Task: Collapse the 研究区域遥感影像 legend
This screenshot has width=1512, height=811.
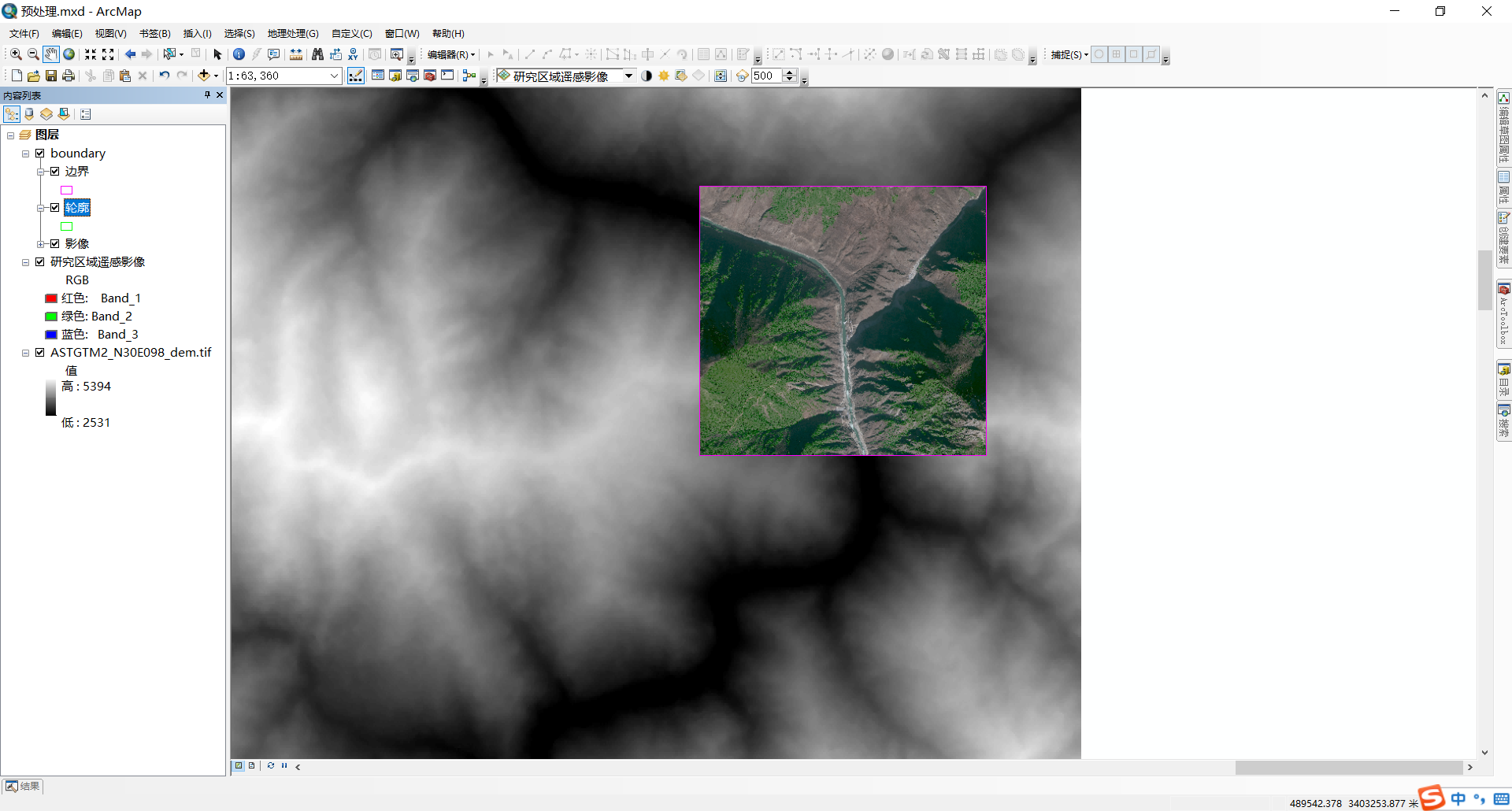Action: coord(25,262)
